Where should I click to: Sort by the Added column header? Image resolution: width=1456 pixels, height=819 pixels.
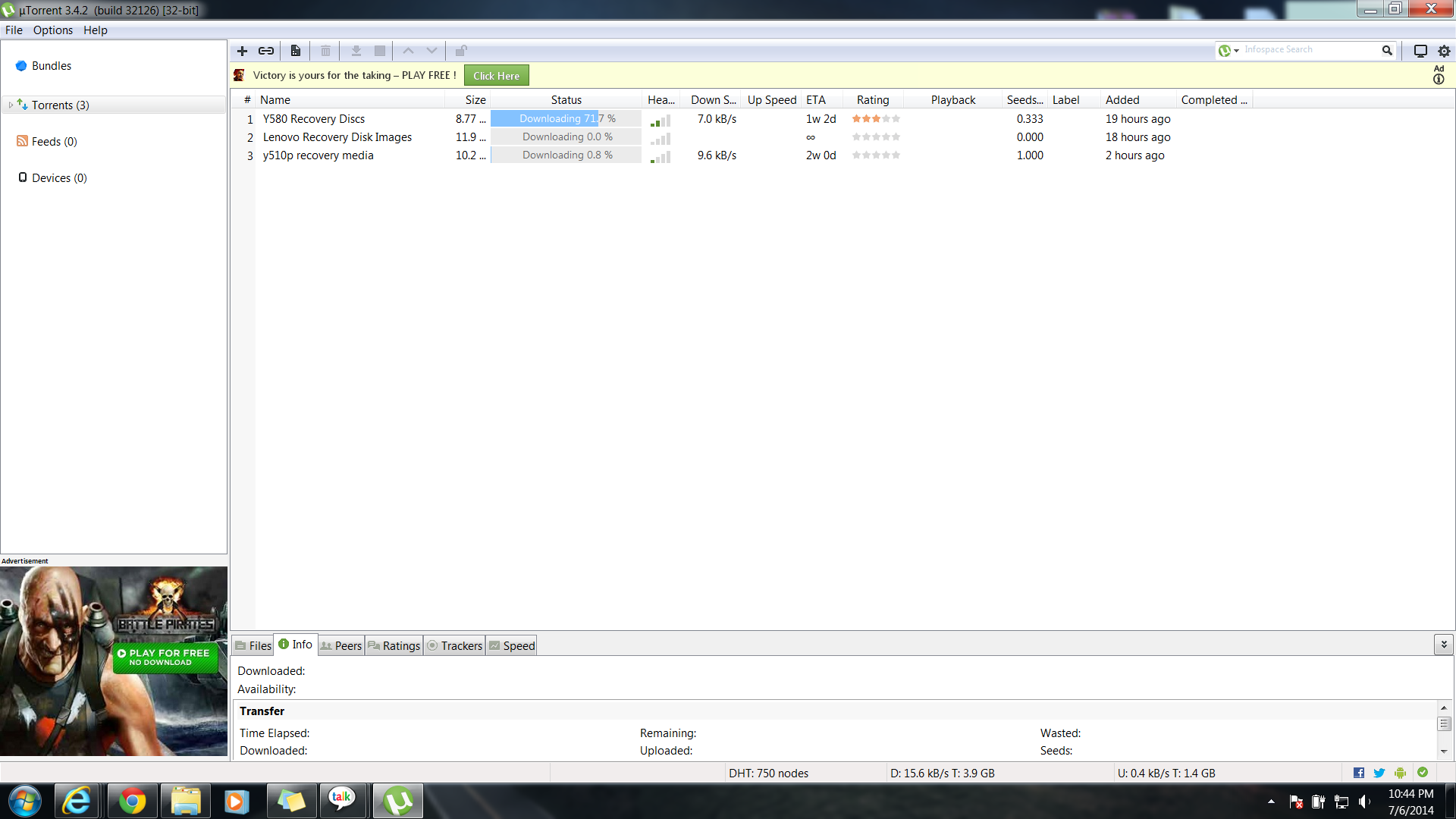coord(1137,100)
